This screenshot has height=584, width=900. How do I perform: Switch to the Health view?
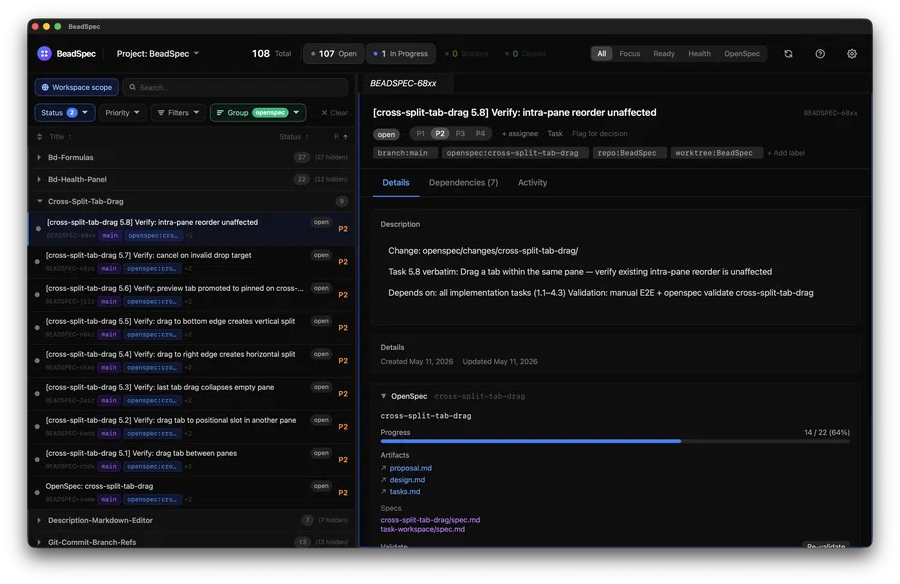pos(699,53)
